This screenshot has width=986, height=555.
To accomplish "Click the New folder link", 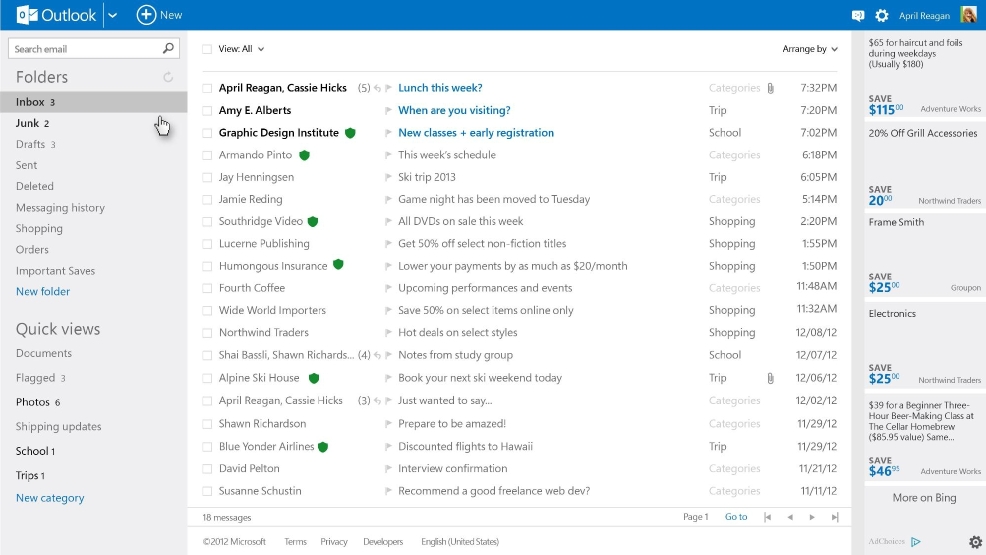I will point(43,292).
